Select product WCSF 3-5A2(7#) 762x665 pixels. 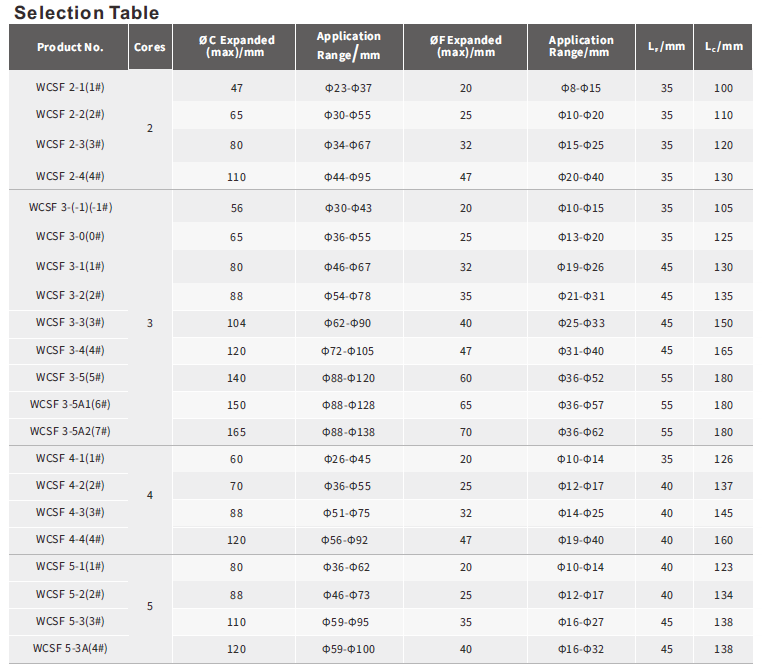point(70,432)
